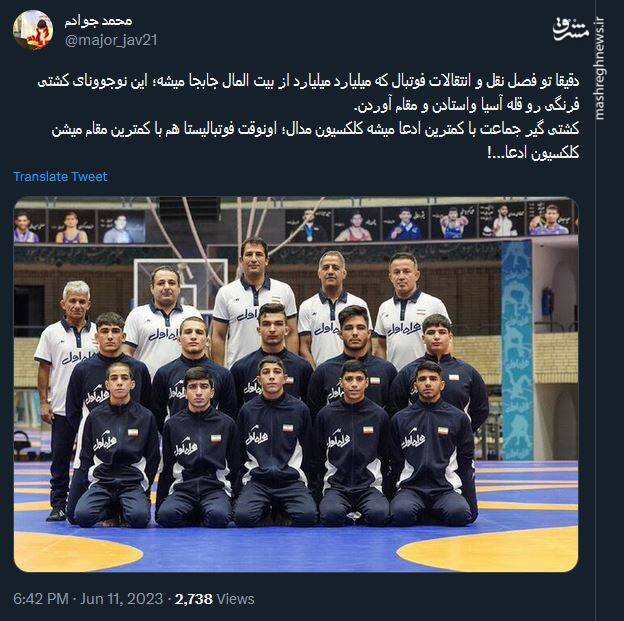Click the yellow circle on the mat's left
This screenshot has width=624, height=621.
coord(78,552)
